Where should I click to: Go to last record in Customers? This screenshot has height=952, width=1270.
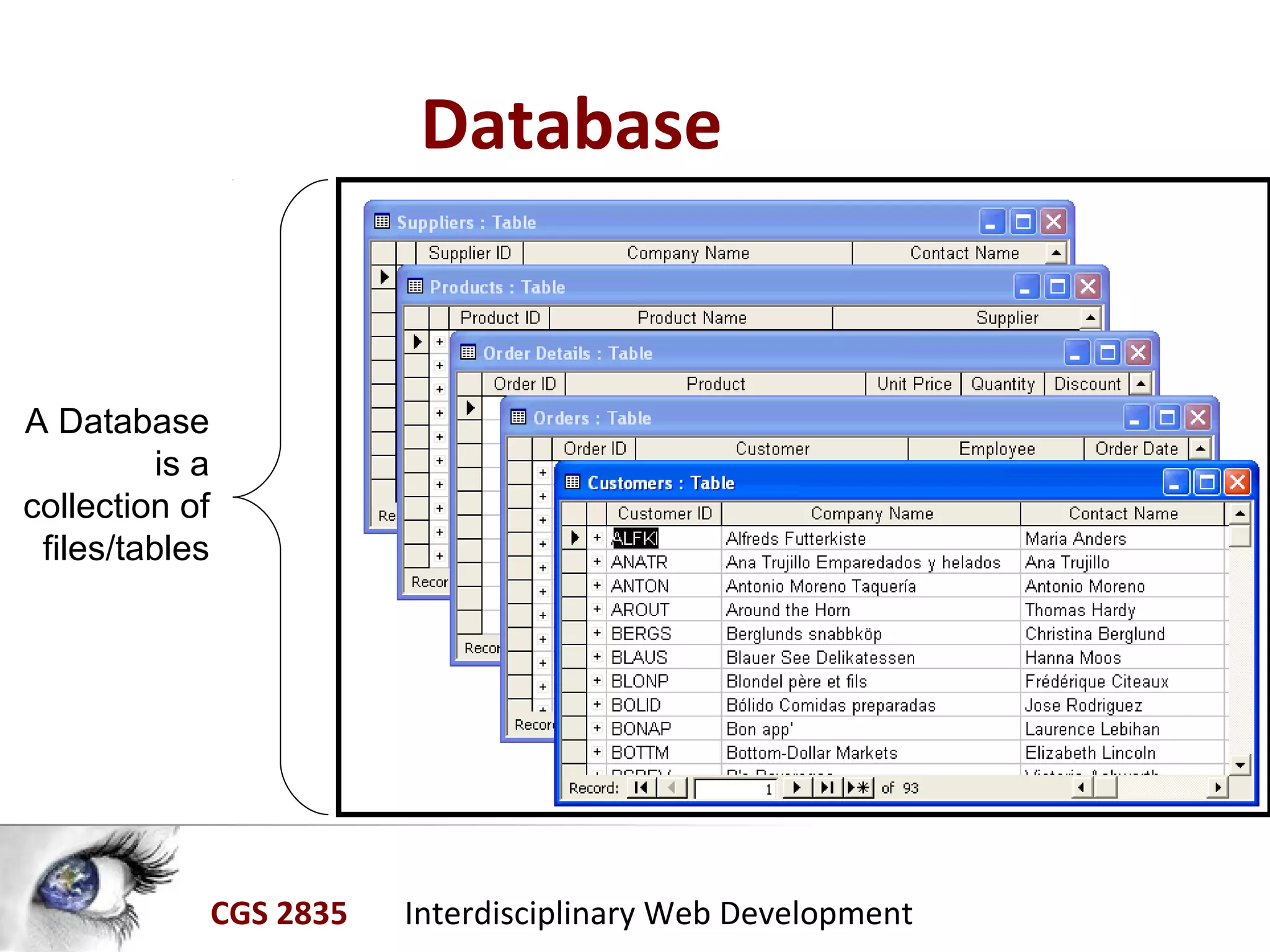point(827,788)
